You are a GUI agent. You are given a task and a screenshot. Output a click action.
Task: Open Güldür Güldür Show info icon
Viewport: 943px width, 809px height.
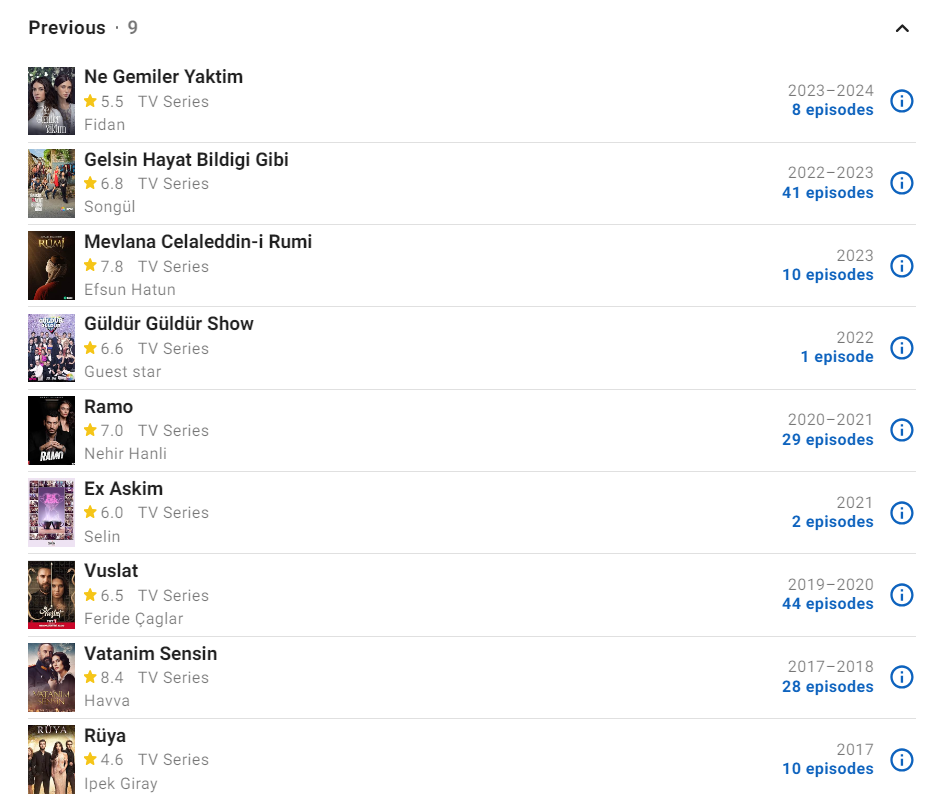point(901,348)
